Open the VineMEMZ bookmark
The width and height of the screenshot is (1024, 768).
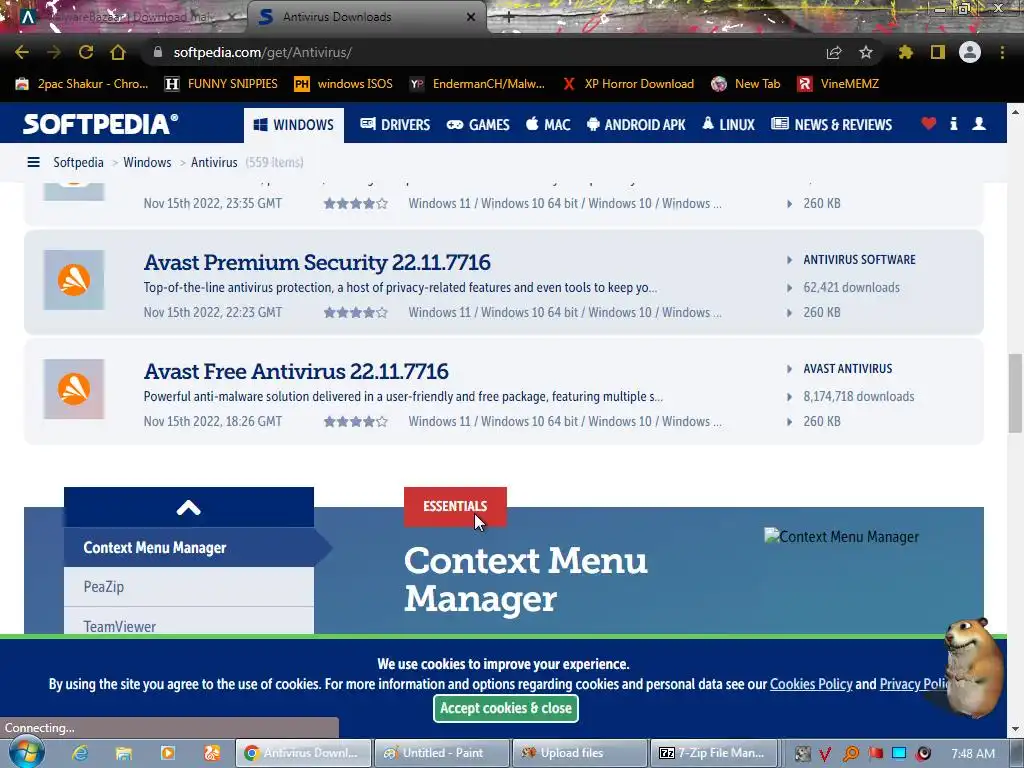coord(838,84)
